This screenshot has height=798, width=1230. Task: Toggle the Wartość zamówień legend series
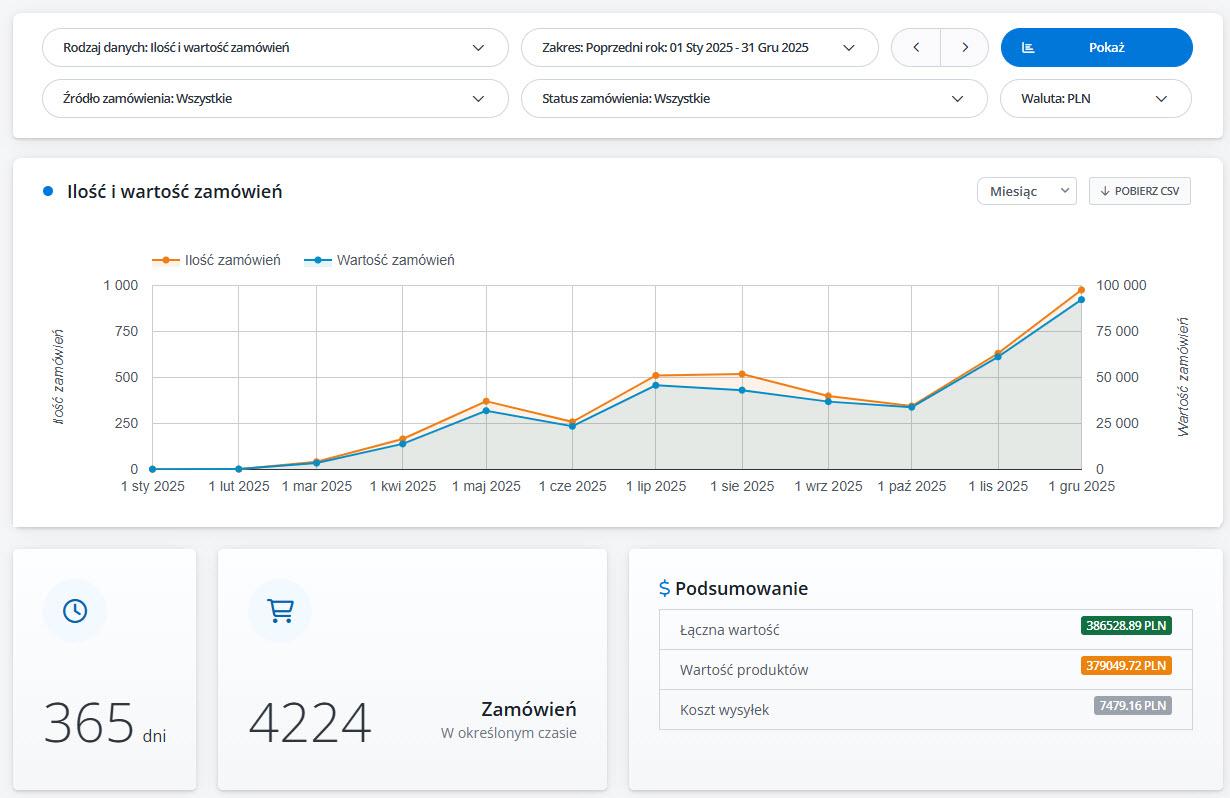pyautogui.click(x=379, y=260)
